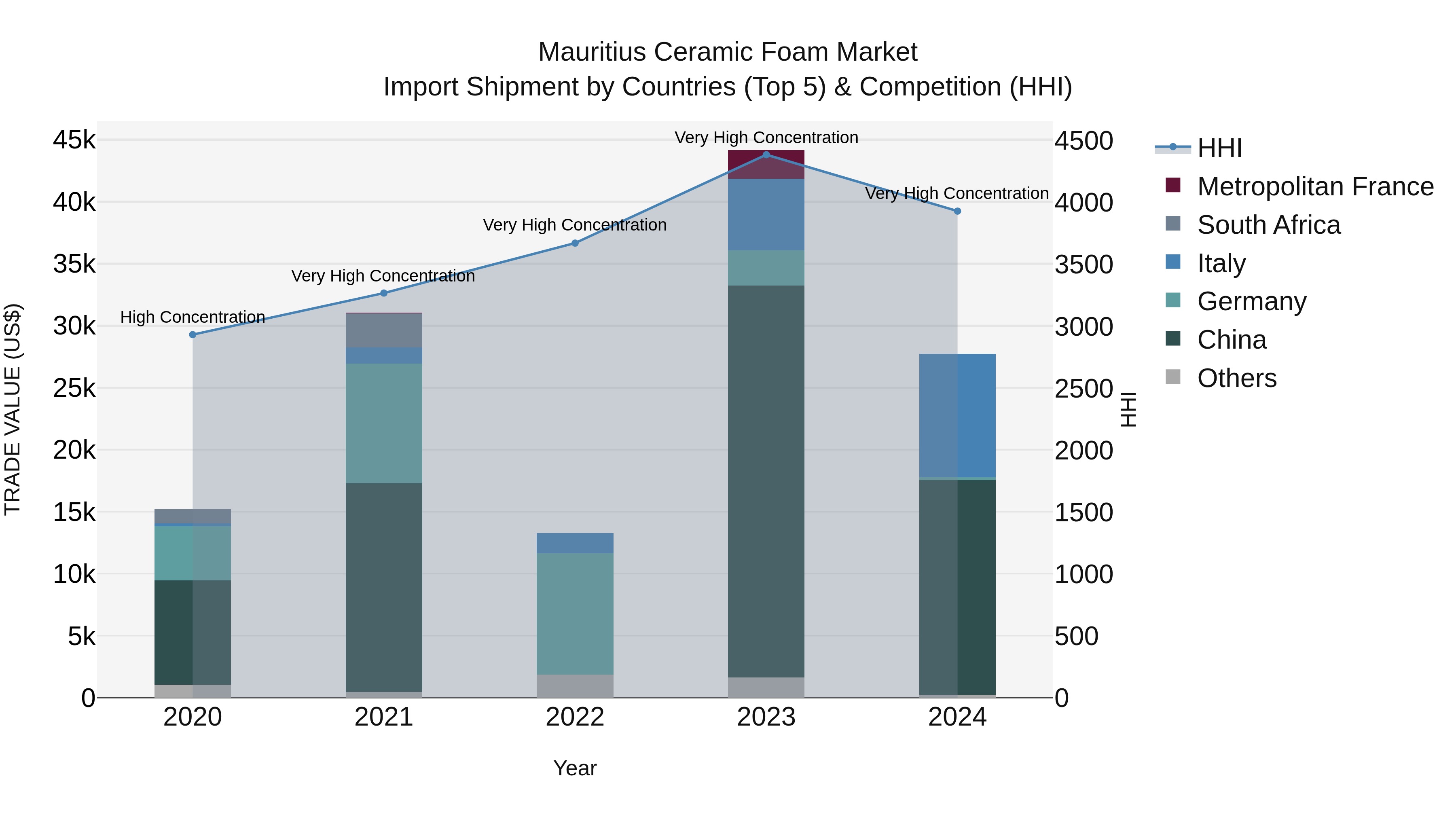
Task: Click the vertical 'HHI' right axis title
Action: point(1128,409)
